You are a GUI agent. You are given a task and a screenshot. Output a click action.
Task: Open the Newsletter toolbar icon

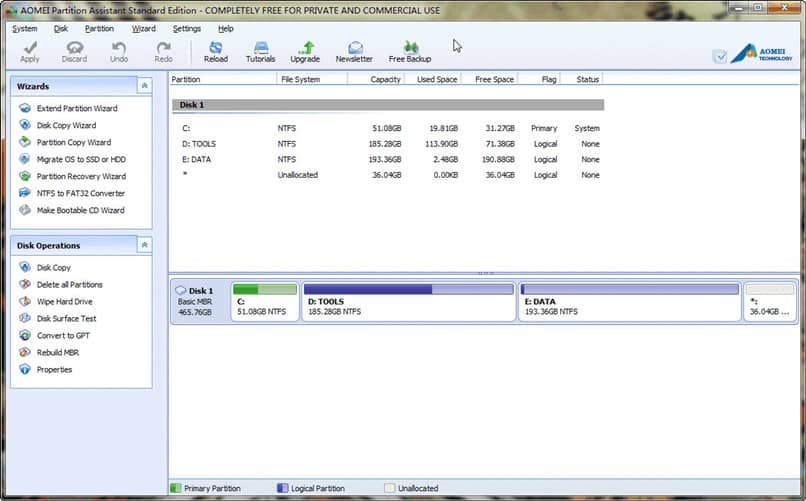(x=354, y=51)
